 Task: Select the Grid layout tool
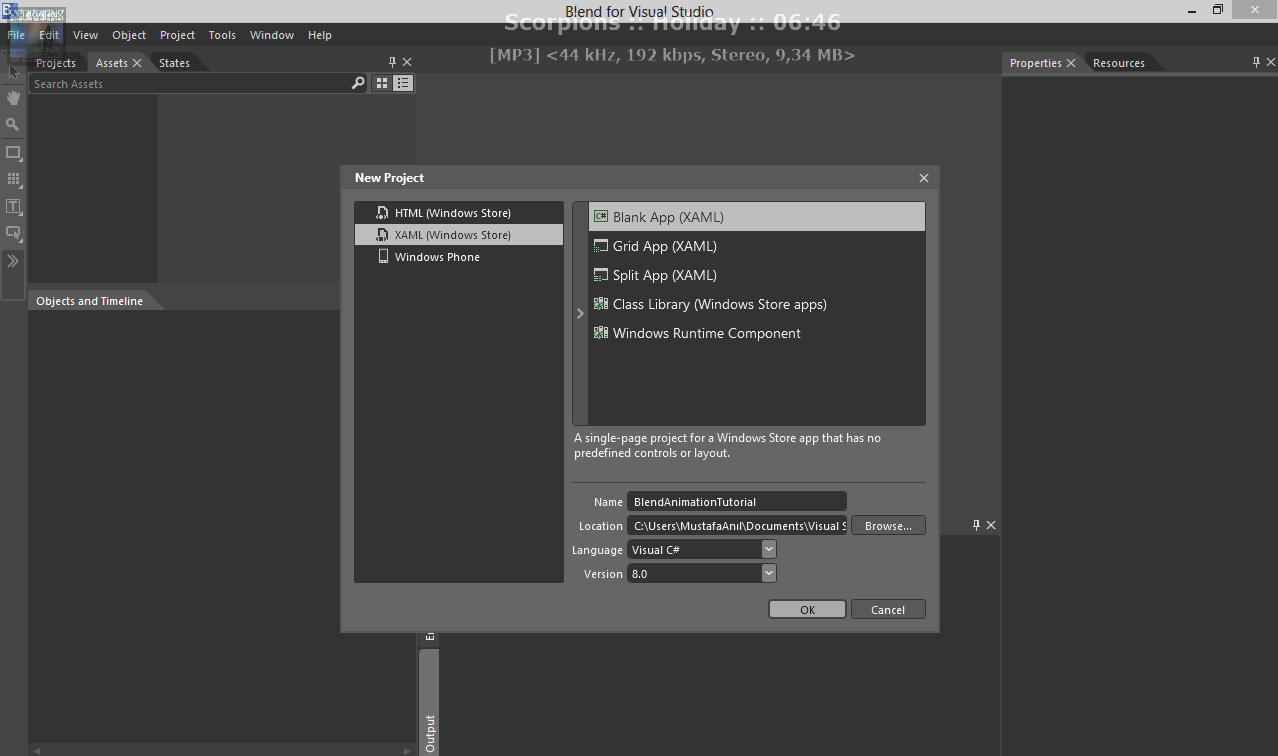13,180
